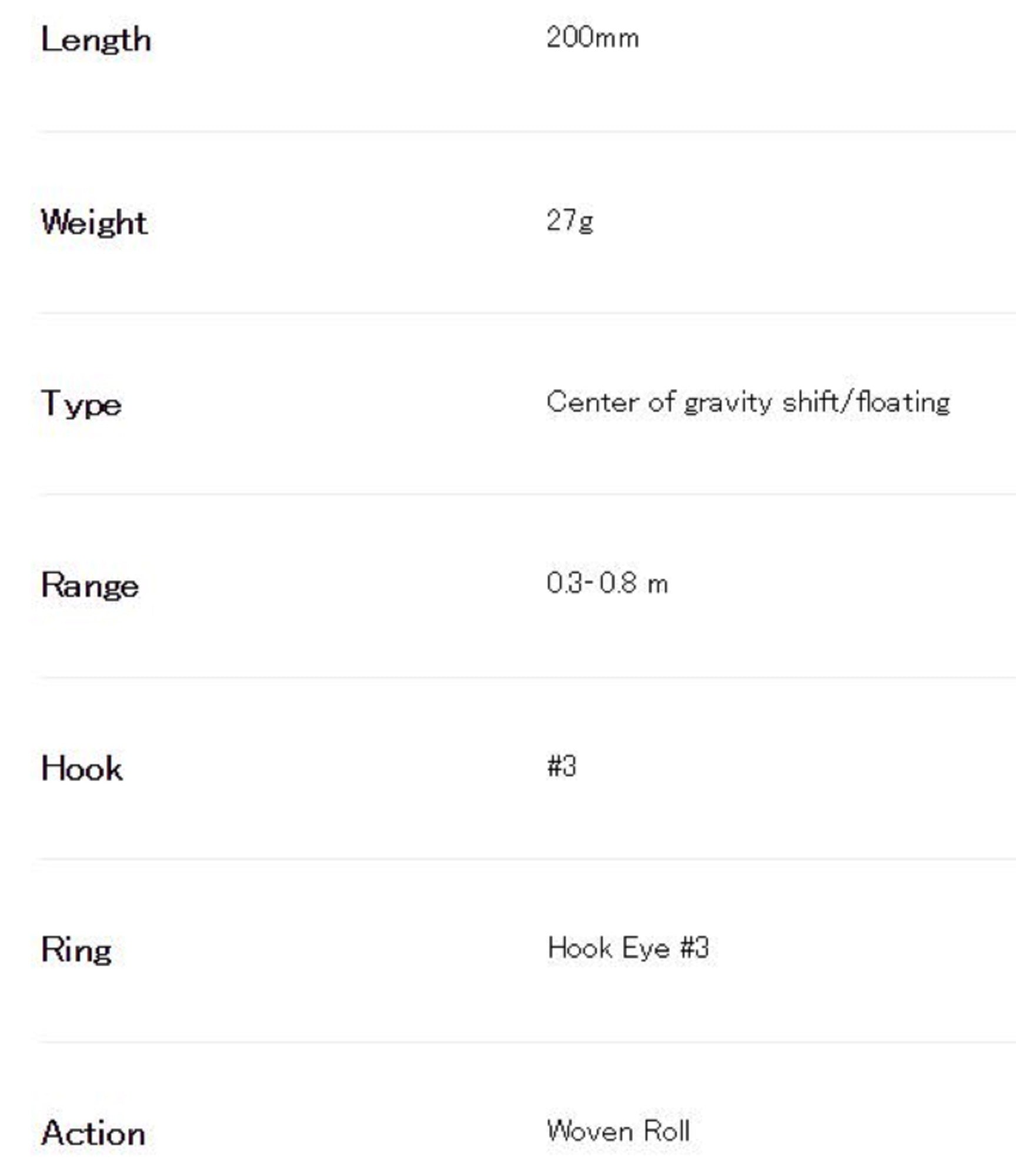The width and height of the screenshot is (1016, 1176).
Task: Click the Ring specification label
Action: (x=76, y=950)
